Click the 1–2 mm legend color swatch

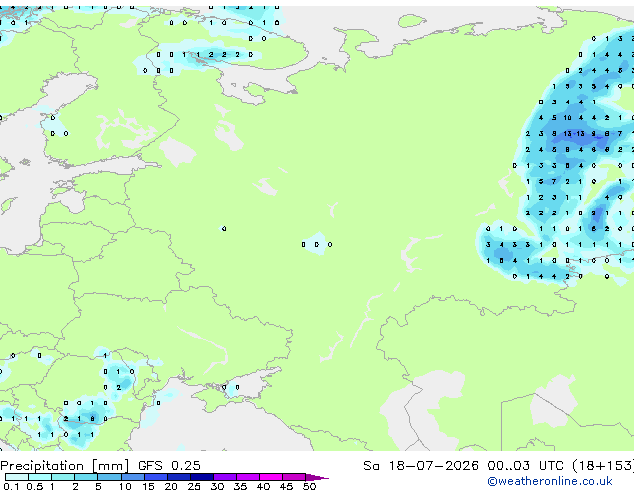(63, 477)
